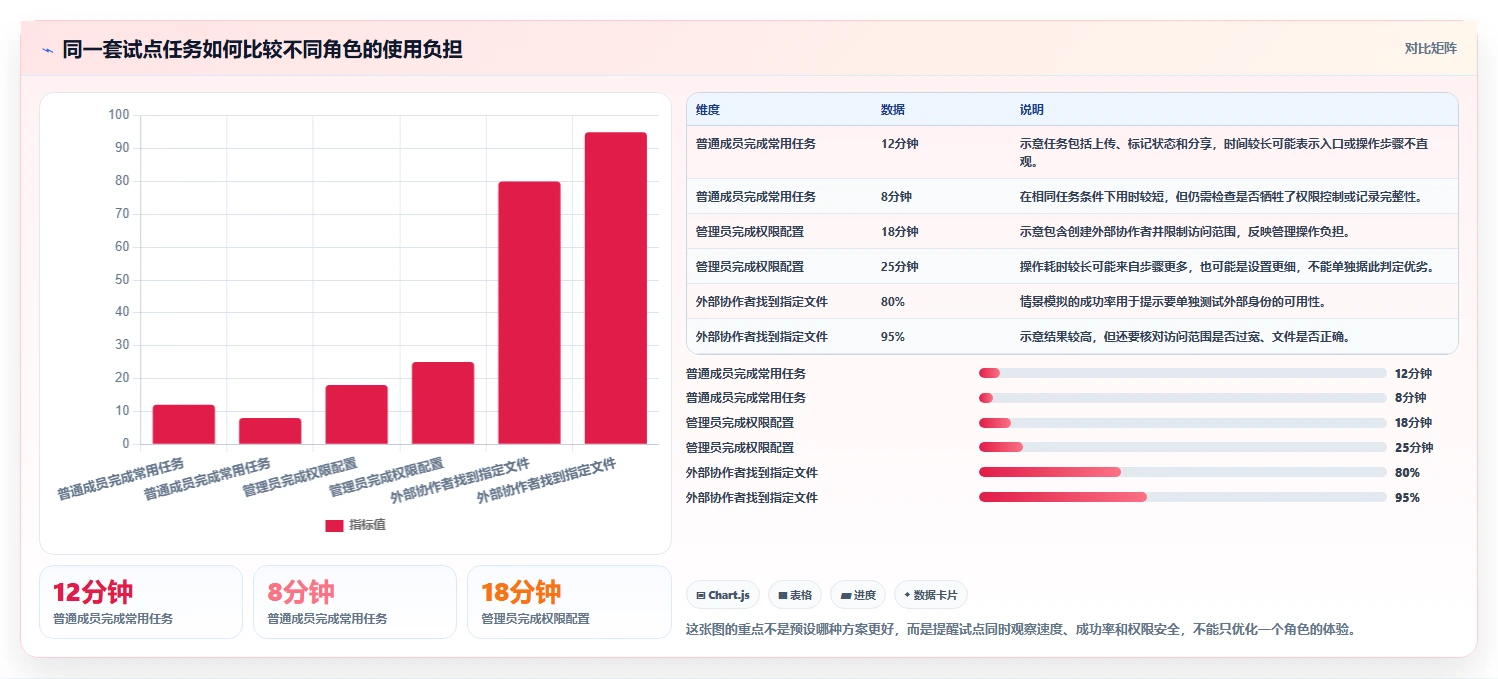Open the red 12分钟 data card
The width and height of the screenshot is (1498, 679).
[141, 602]
